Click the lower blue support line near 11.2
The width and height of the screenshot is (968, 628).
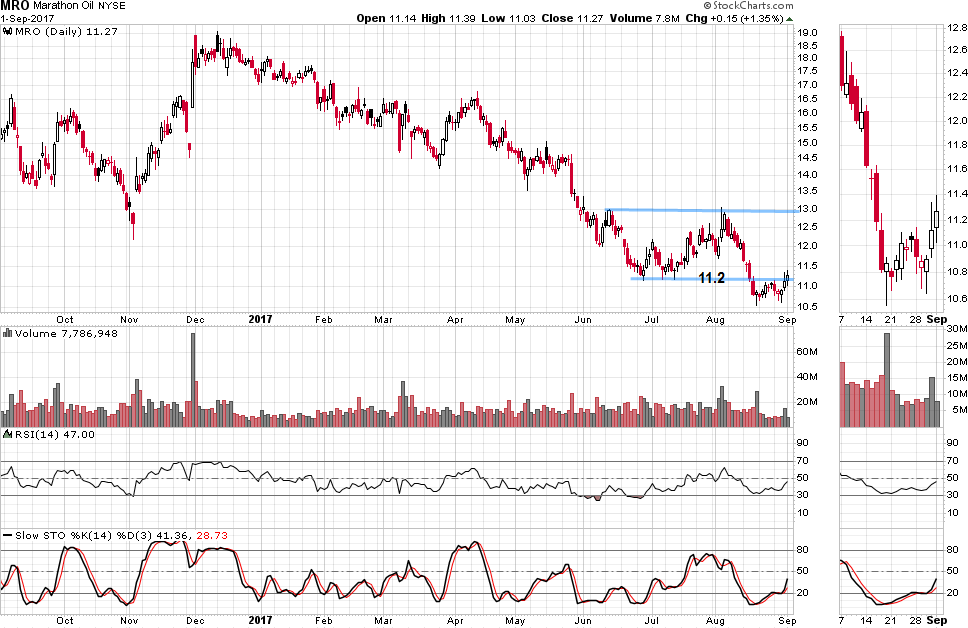(712, 279)
